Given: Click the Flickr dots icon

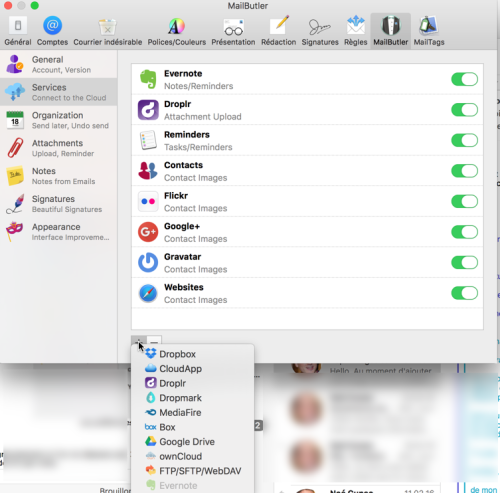Looking at the screenshot, I should click(148, 201).
